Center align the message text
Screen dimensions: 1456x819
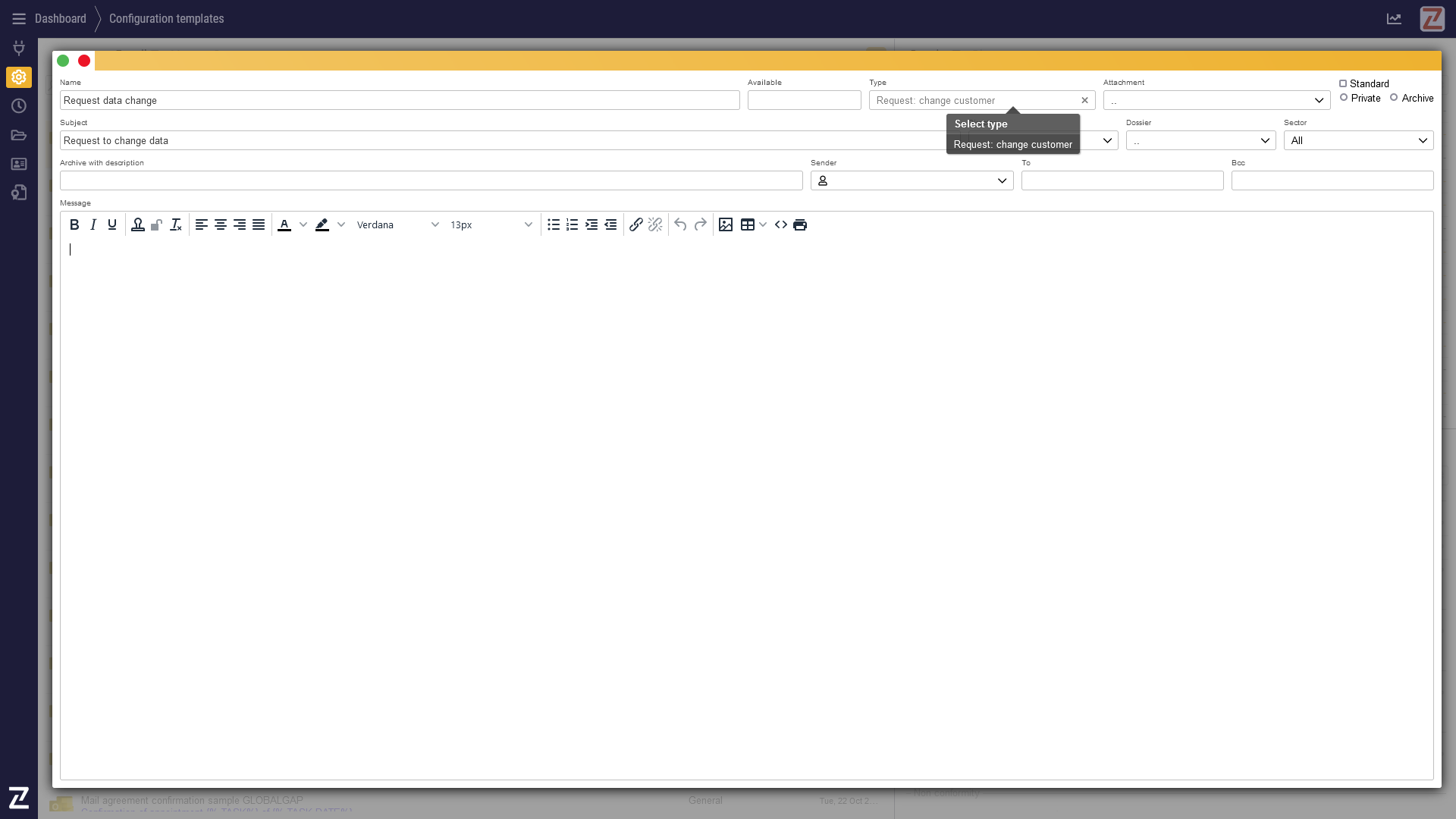[221, 224]
